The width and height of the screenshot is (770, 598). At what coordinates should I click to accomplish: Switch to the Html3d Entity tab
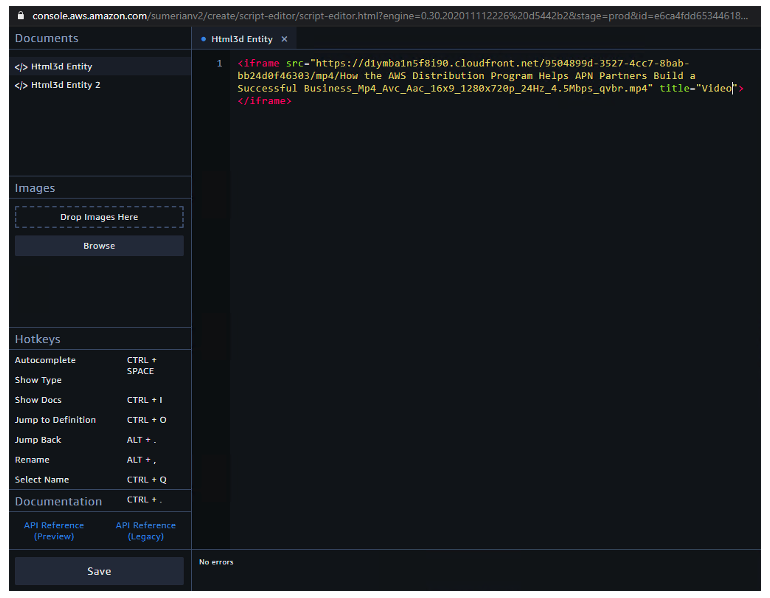241,39
